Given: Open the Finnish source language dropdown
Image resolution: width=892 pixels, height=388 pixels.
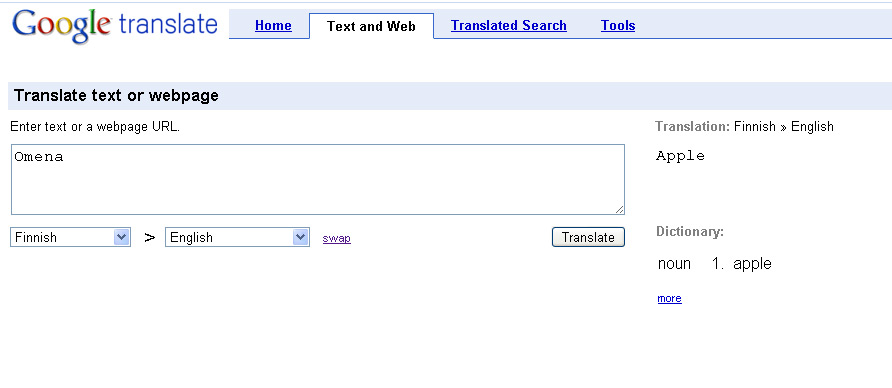Looking at the screenshot, I should point(71,237).
